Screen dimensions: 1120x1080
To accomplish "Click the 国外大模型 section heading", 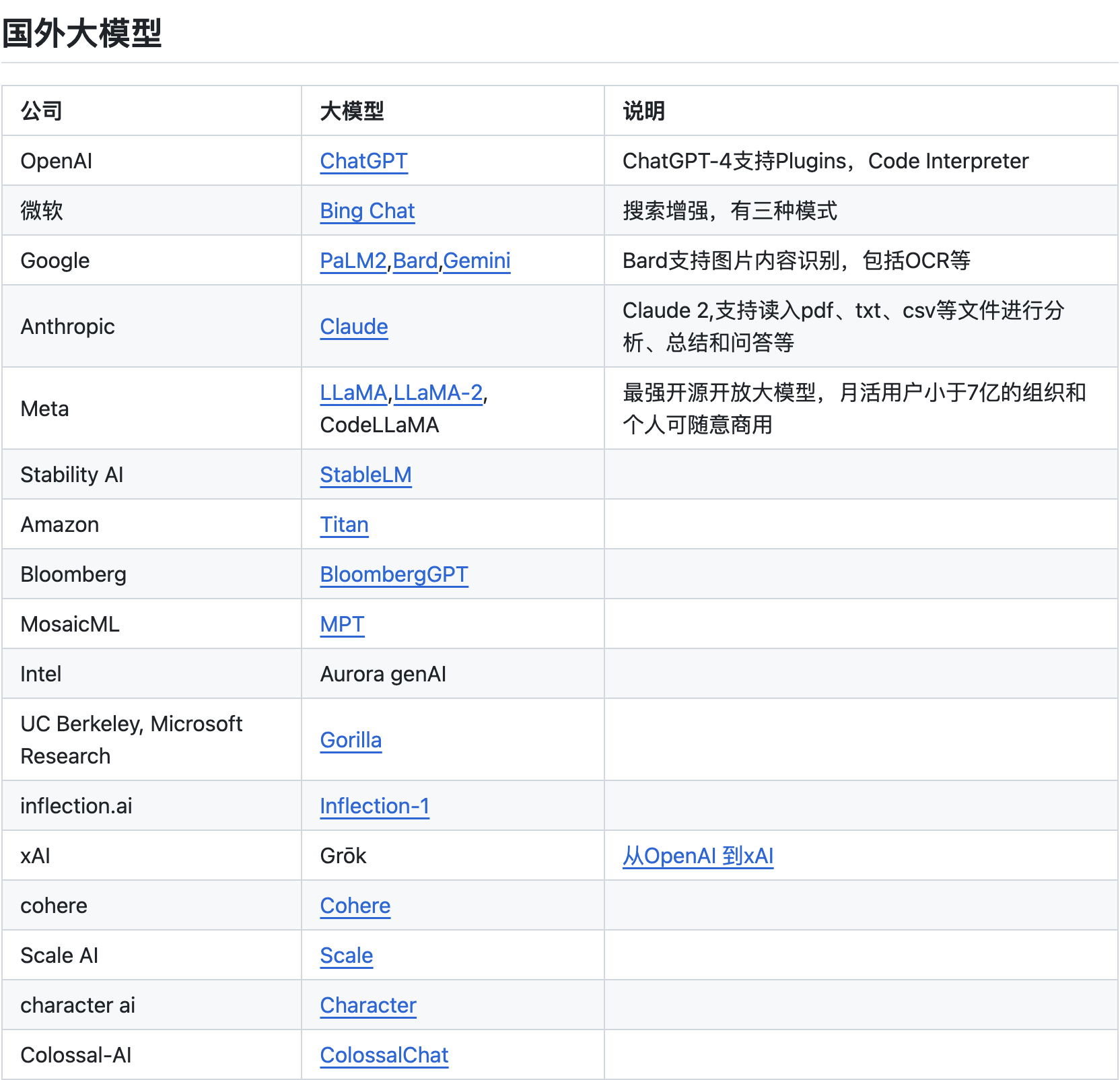I will click(81, 33).
